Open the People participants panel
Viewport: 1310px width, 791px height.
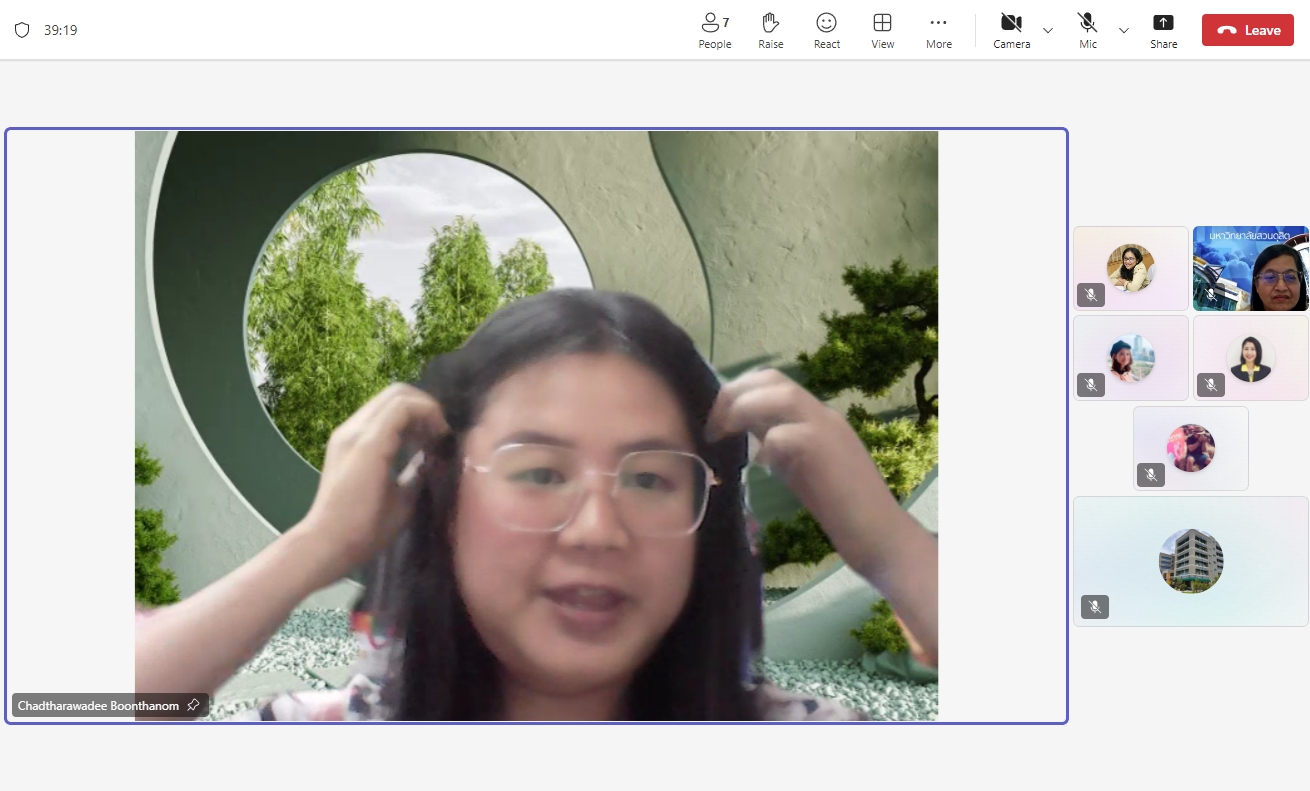pos(714,30)
